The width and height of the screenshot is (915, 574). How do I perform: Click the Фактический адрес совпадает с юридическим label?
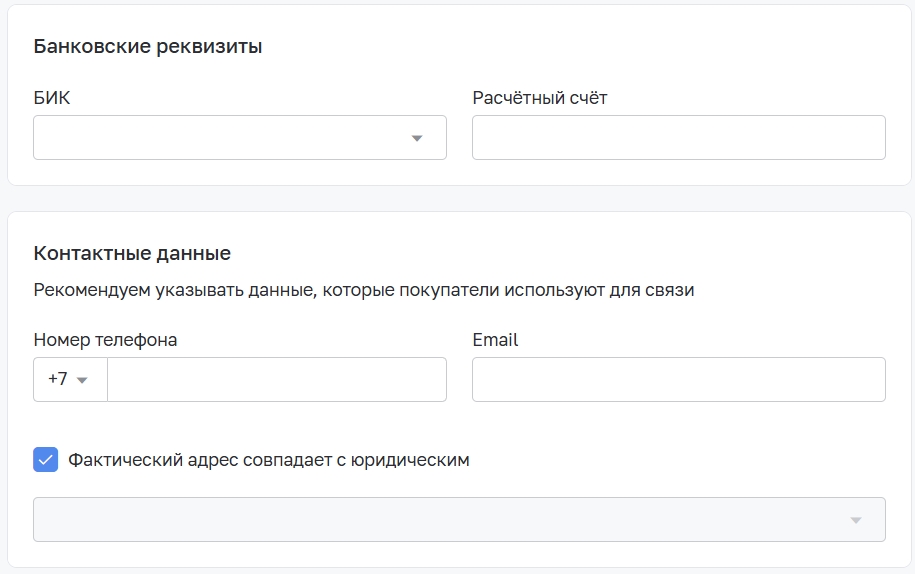point(268,460)
